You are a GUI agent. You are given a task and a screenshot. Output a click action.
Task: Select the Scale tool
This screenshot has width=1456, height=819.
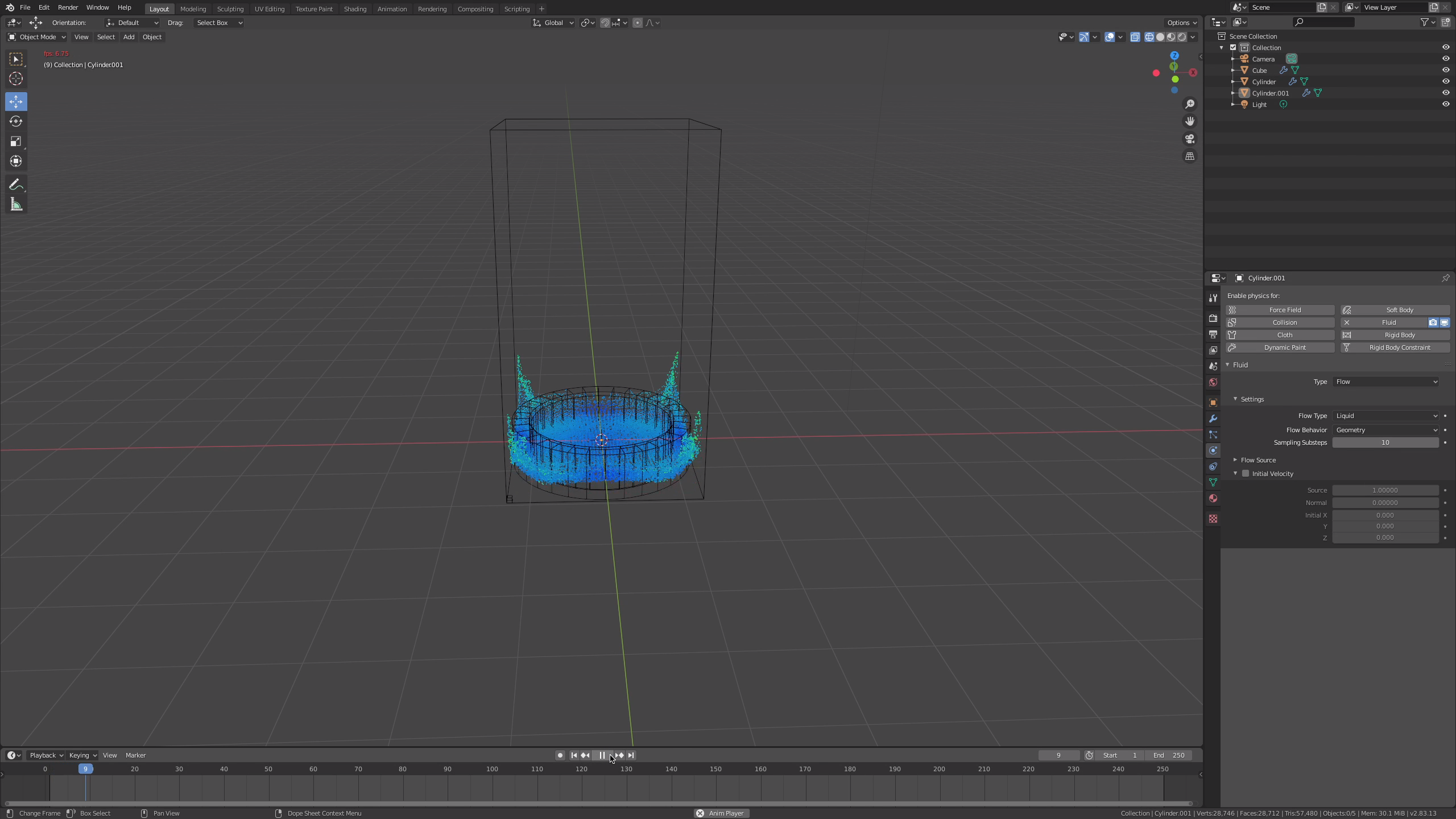tap(16, 142)
